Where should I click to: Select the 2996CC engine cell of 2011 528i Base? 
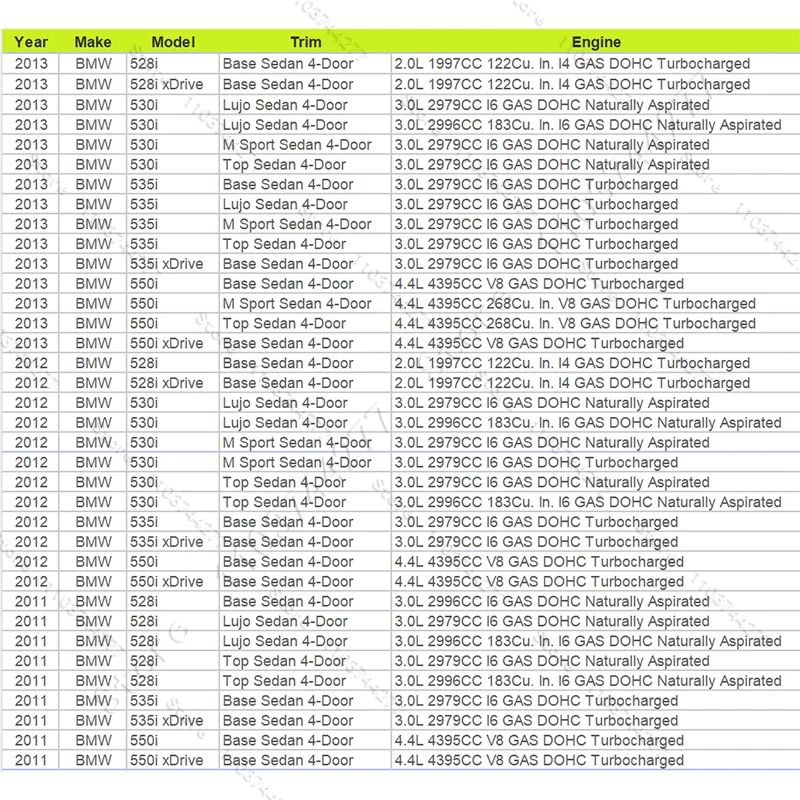[596, 602]
